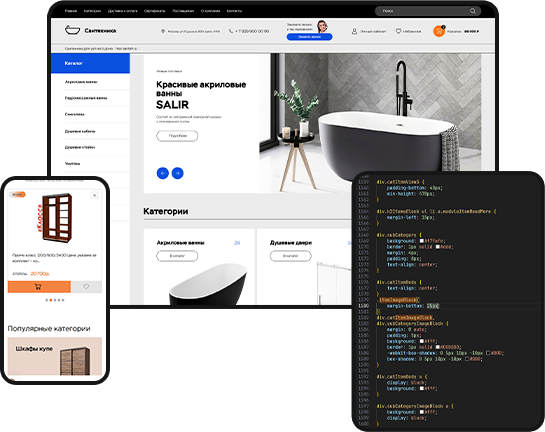Screen dimensions: 545x432
Task: Click color swatch on line 1570 border value
Action: pos(438,247)
